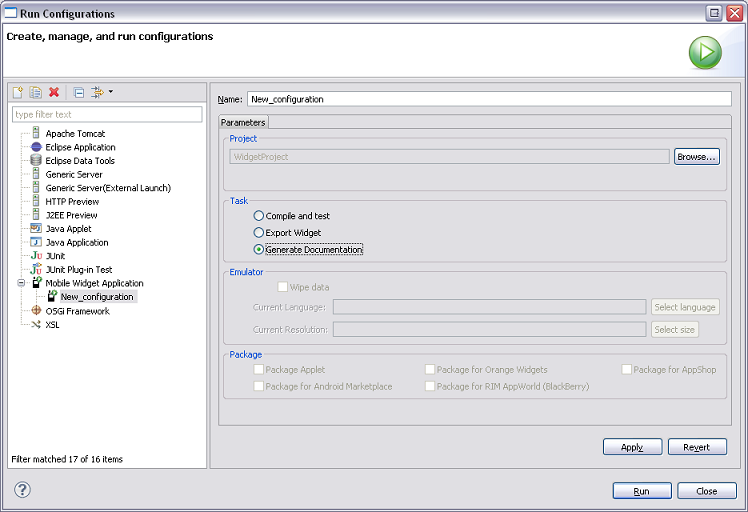
Task: Delete selected configuration with red X icon
Action: (54, 92)
